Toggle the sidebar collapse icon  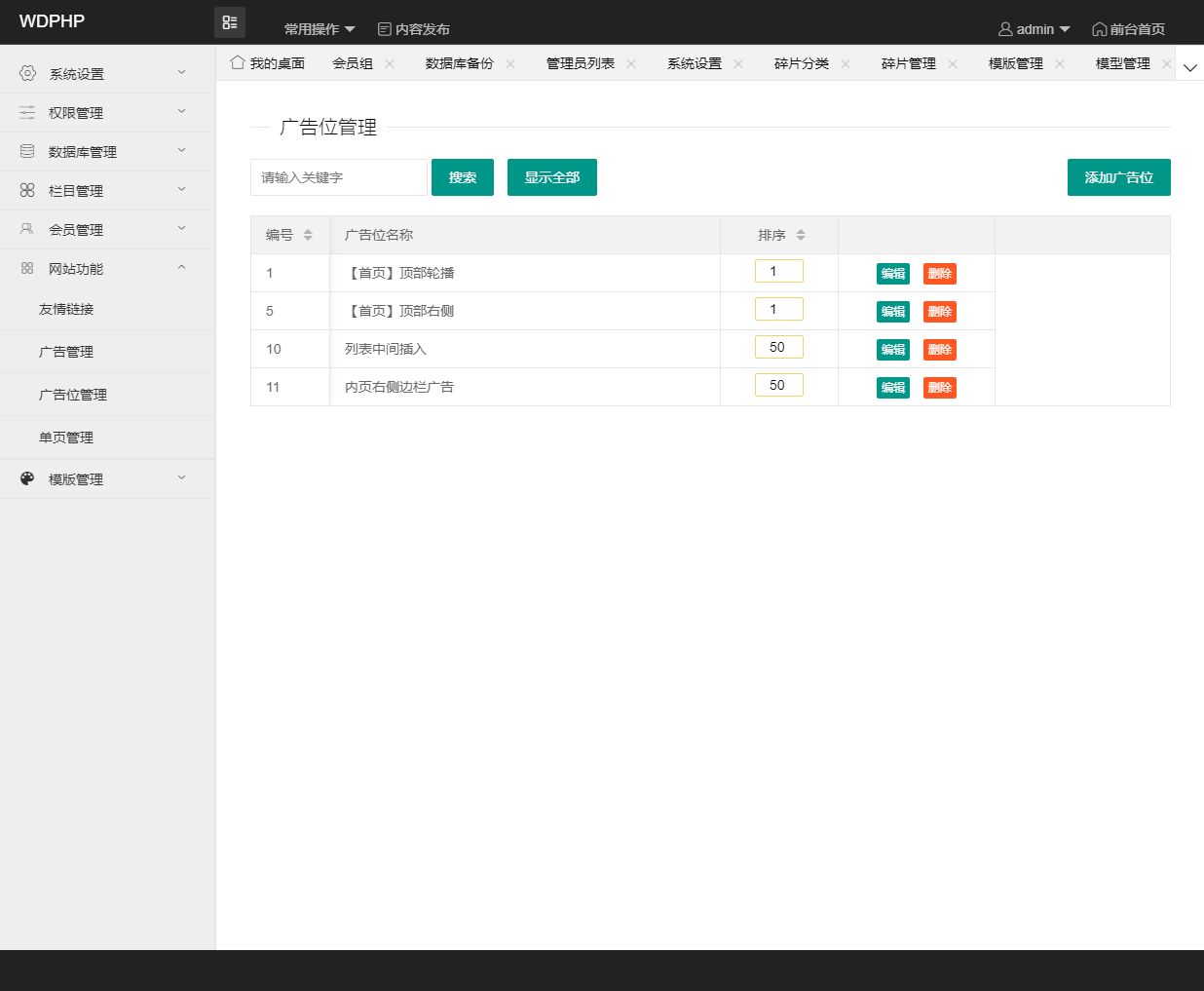pyautogui.click(x=230, y=21)
